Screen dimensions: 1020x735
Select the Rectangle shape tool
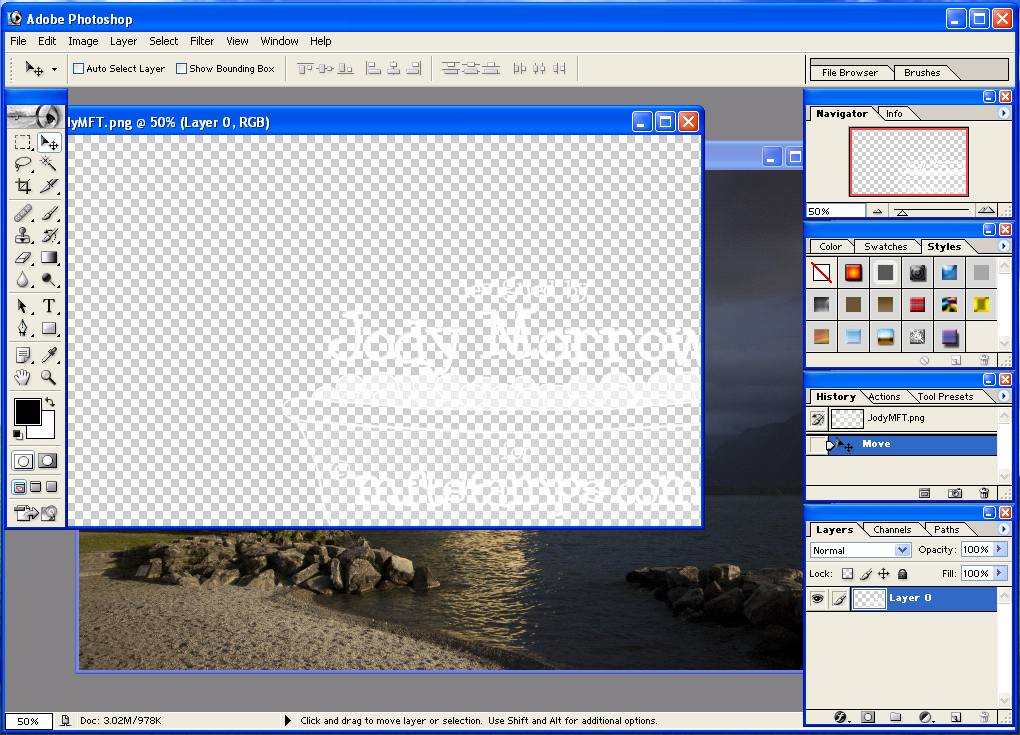[49, 328]
